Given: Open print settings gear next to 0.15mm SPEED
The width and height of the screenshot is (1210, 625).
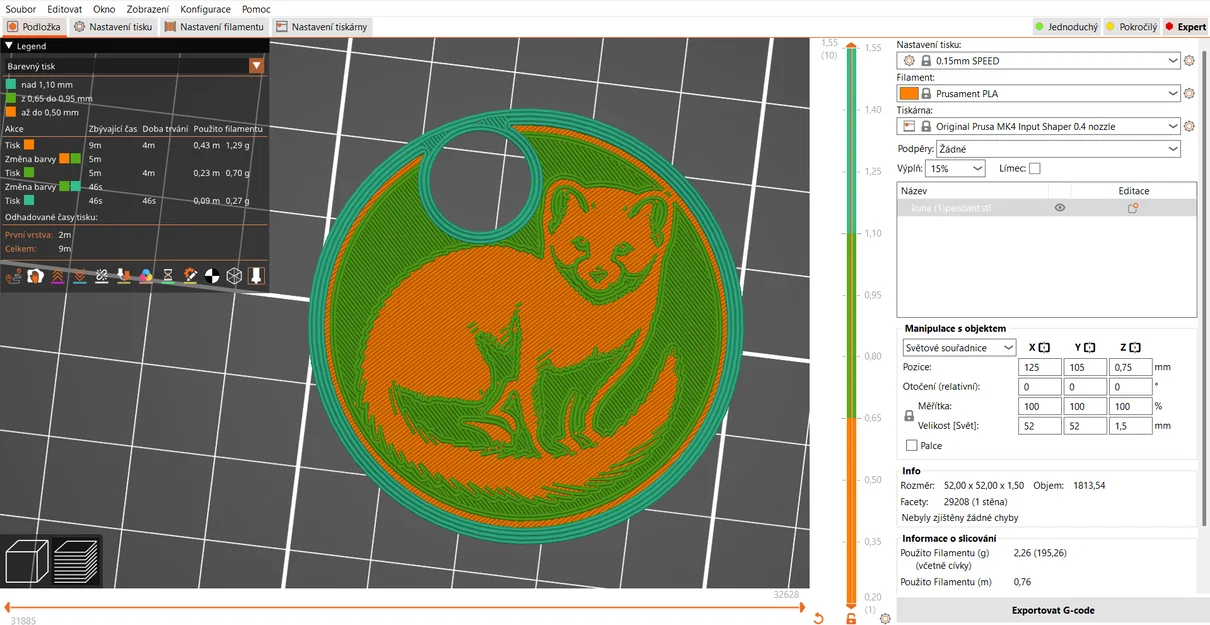Looking at the screenshot, I should coord(1189,61).
